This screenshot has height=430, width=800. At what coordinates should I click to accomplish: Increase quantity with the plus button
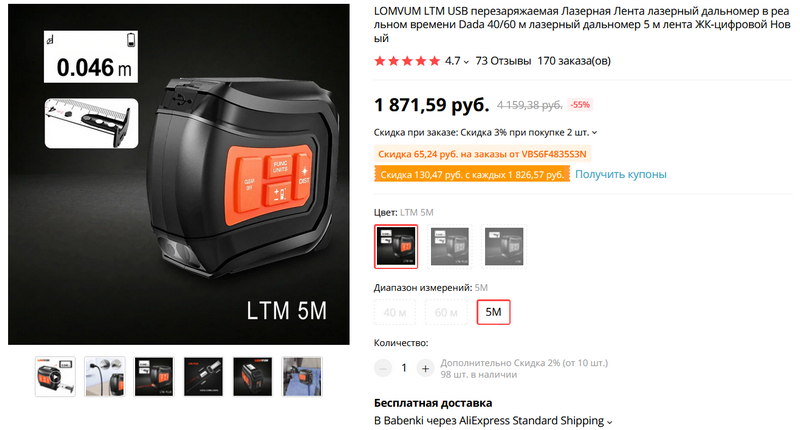point(425,368)
